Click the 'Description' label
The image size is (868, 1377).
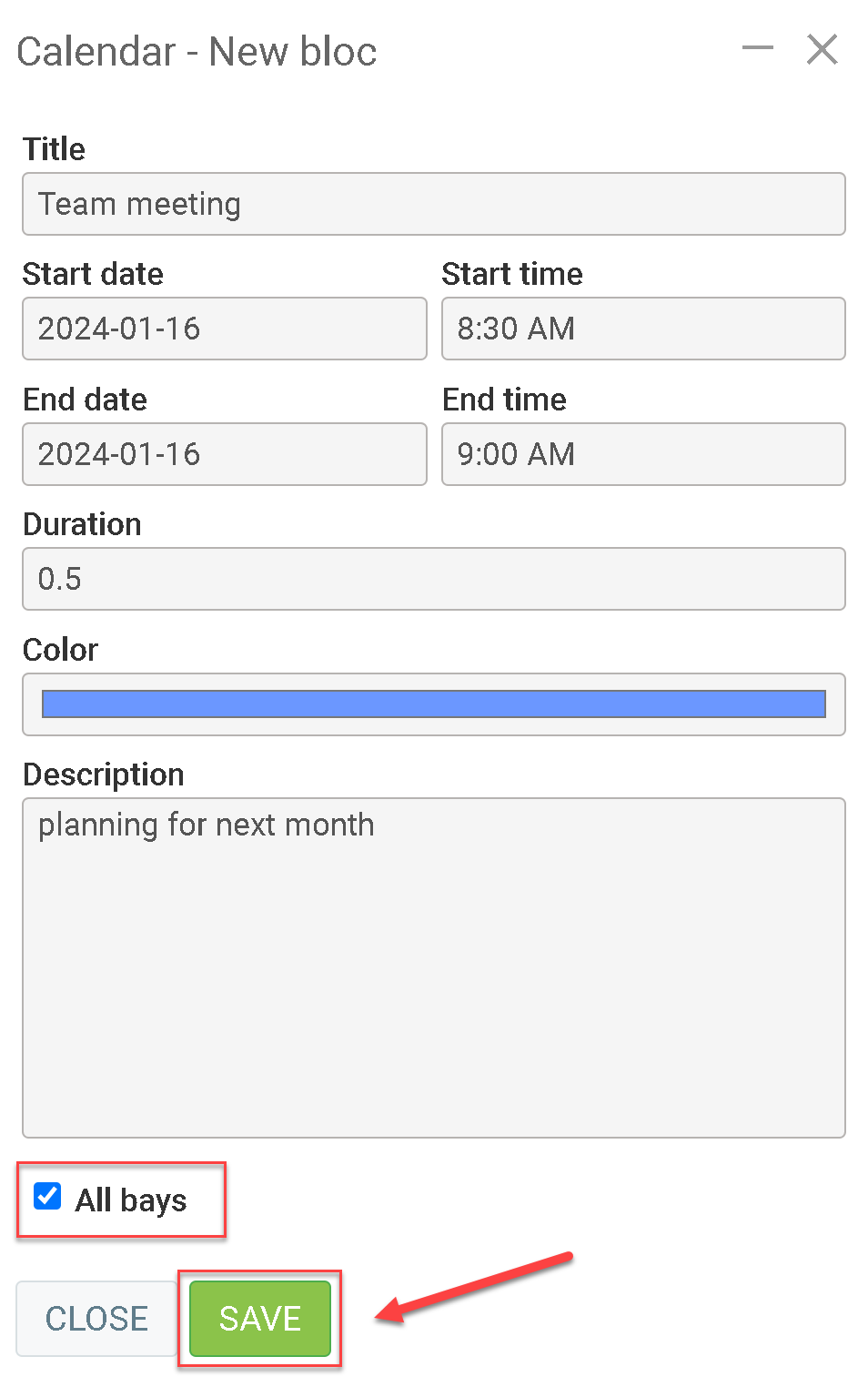coord(103,775)
